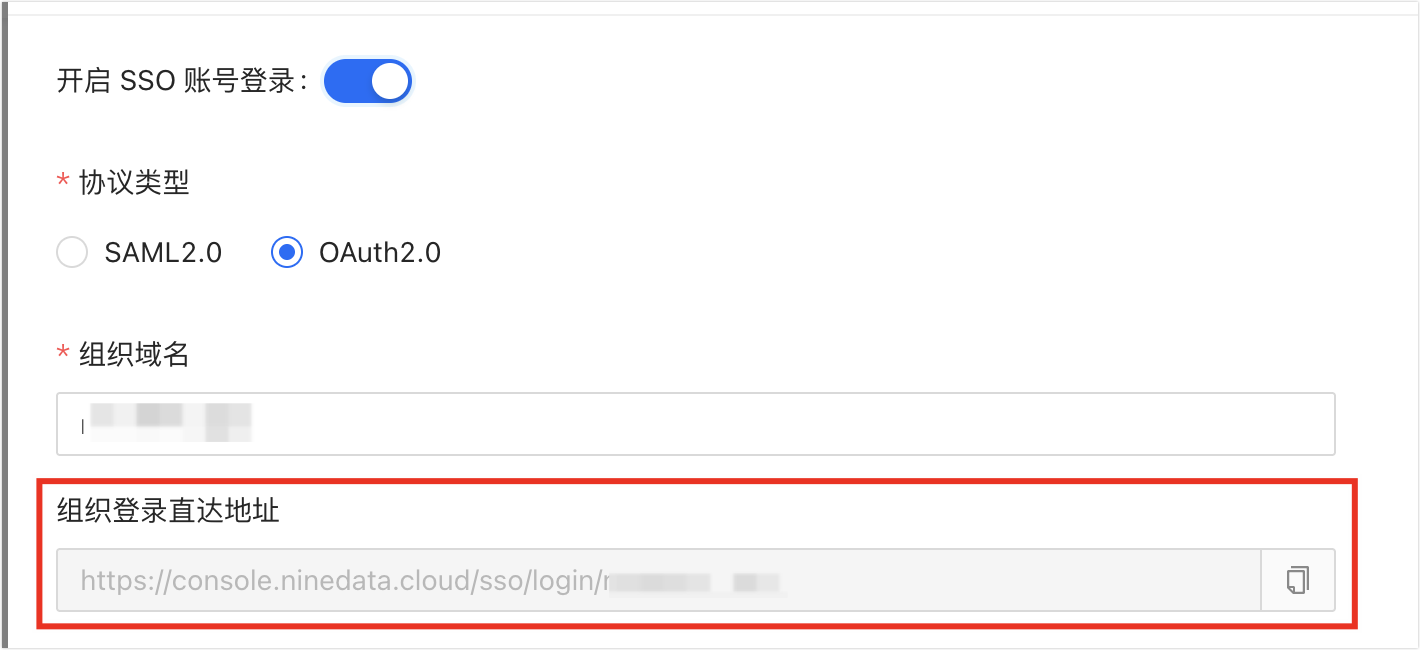Disable the SSO account login switch
1420x650 pixels.
click(367, 82)
